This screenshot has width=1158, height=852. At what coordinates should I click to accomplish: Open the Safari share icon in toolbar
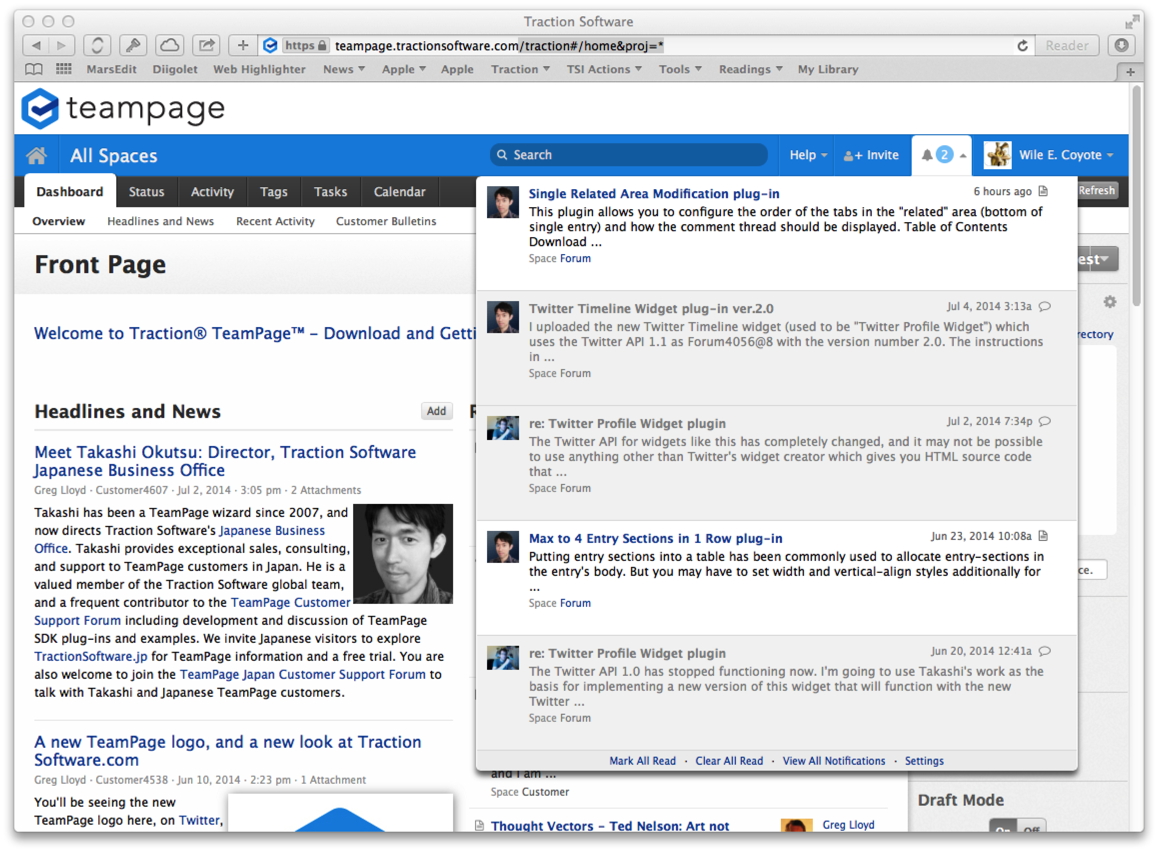point(206,46)
